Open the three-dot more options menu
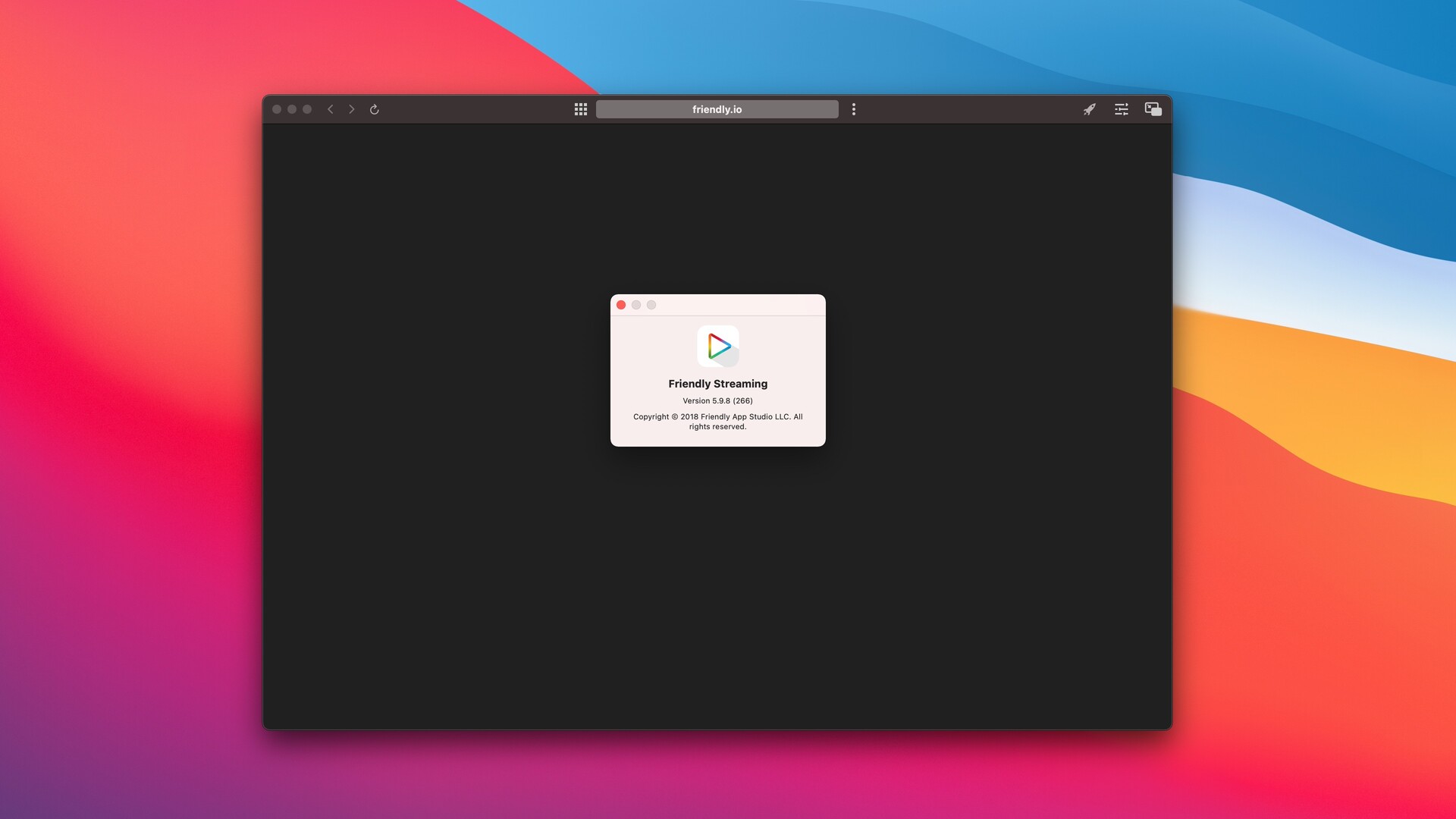 [854, 109]
